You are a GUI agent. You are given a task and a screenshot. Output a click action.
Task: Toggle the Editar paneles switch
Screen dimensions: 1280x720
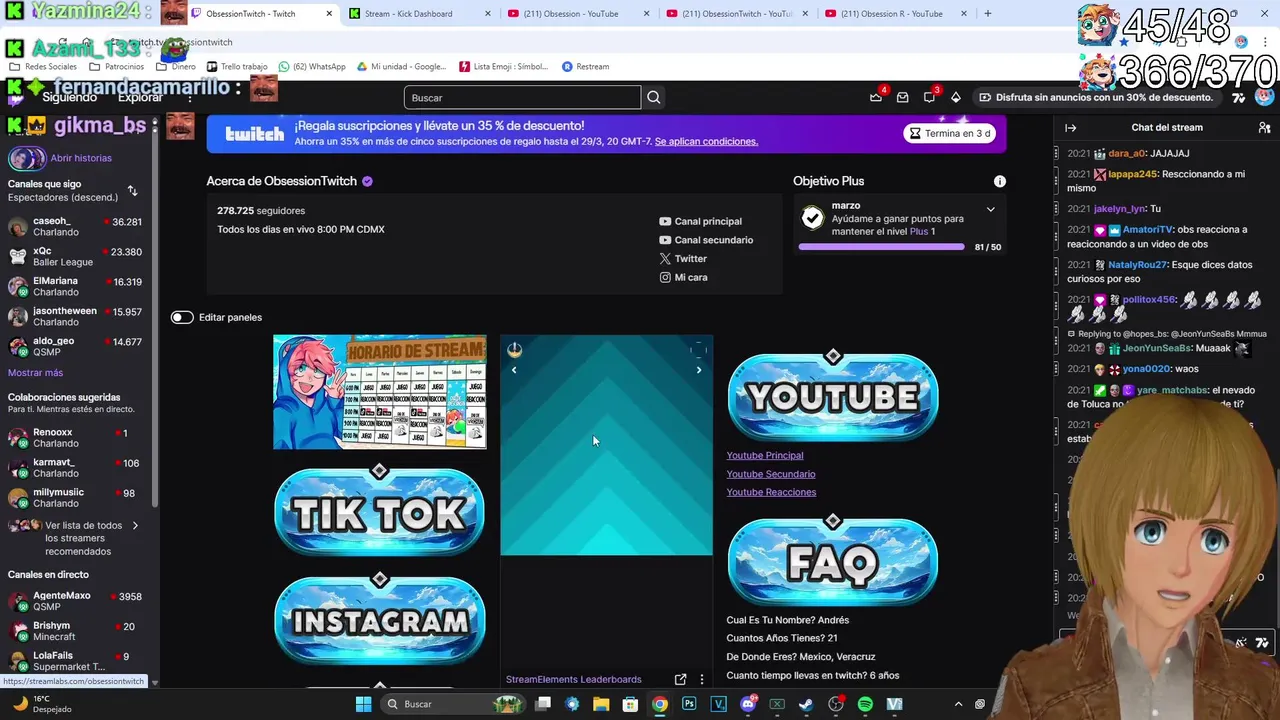181,317
